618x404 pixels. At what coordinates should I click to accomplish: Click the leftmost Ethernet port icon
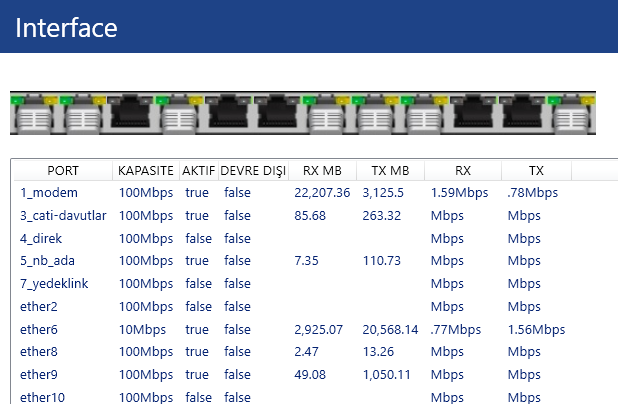[33, 114]
